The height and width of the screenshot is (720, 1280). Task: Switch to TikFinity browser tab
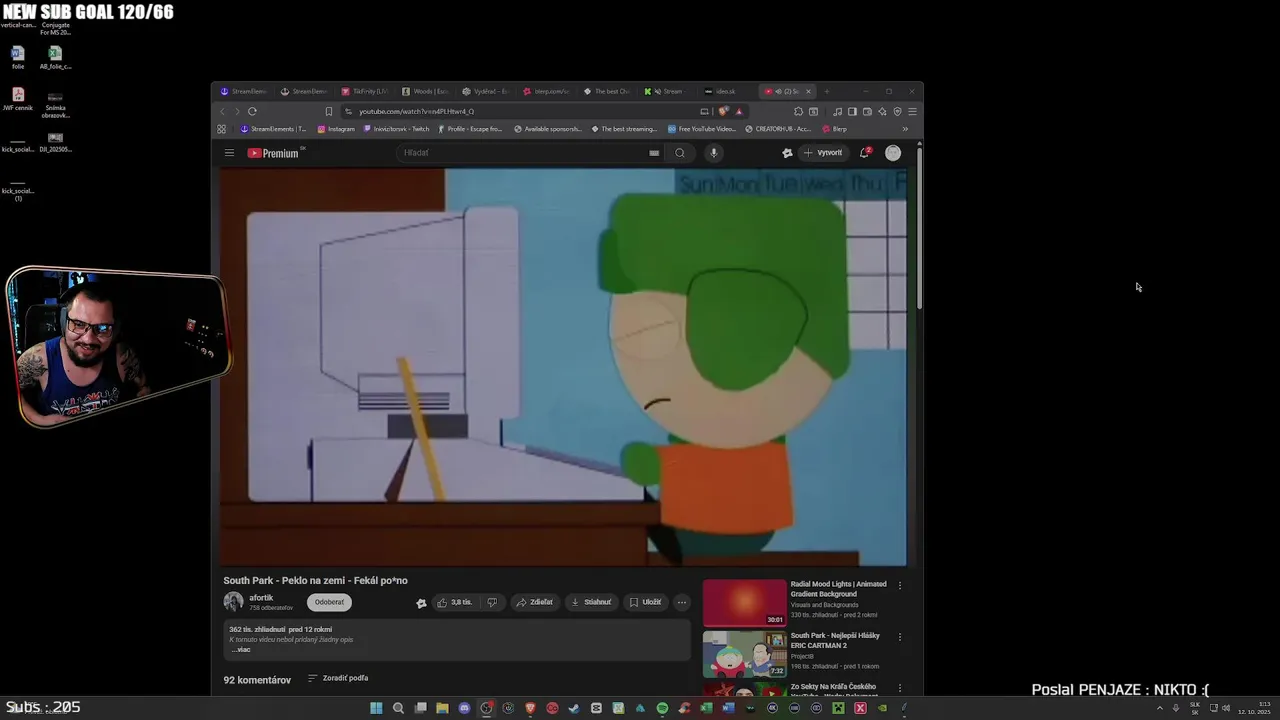click(365, 91)
